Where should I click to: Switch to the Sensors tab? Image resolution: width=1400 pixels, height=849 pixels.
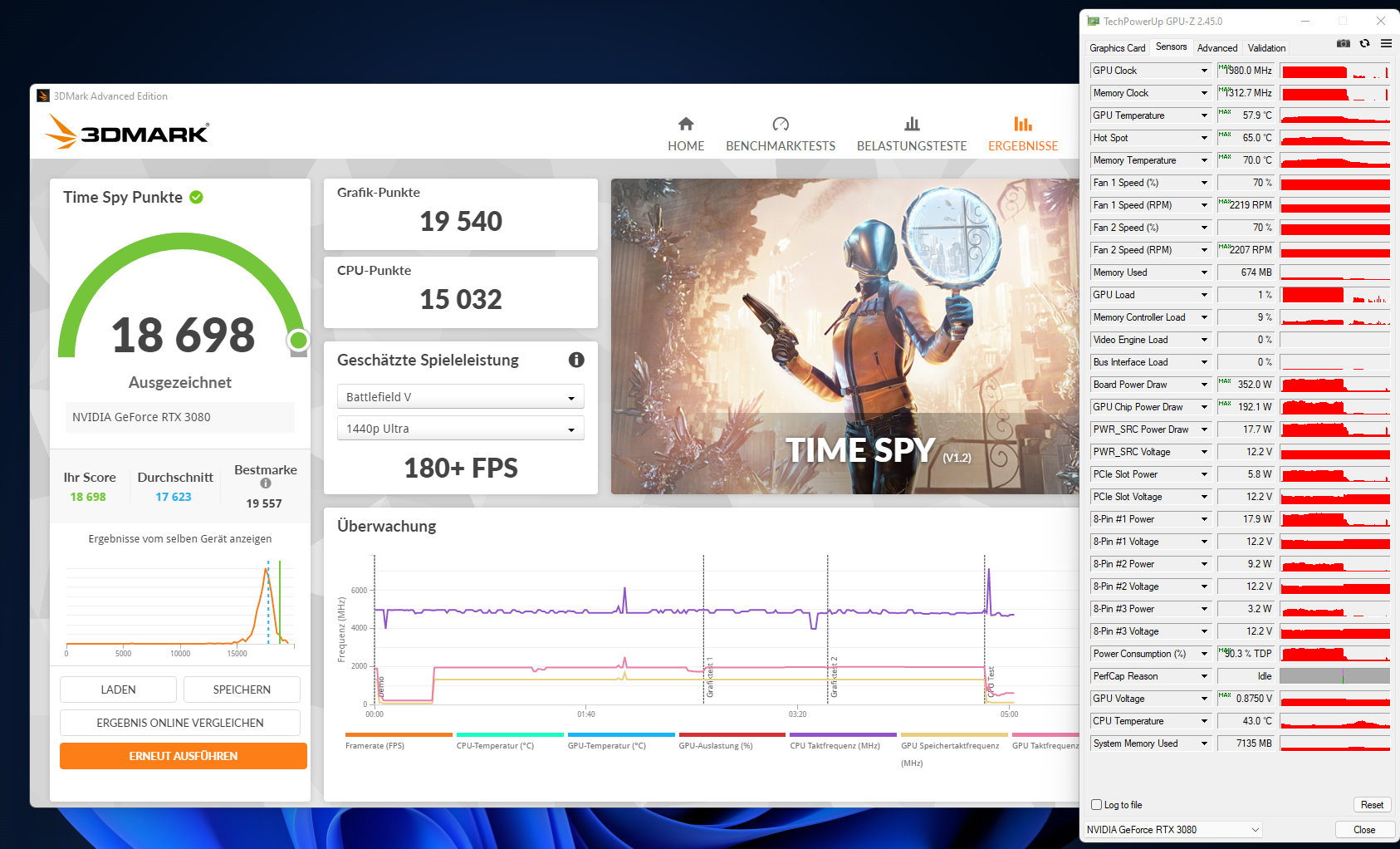pos(1172,47)
